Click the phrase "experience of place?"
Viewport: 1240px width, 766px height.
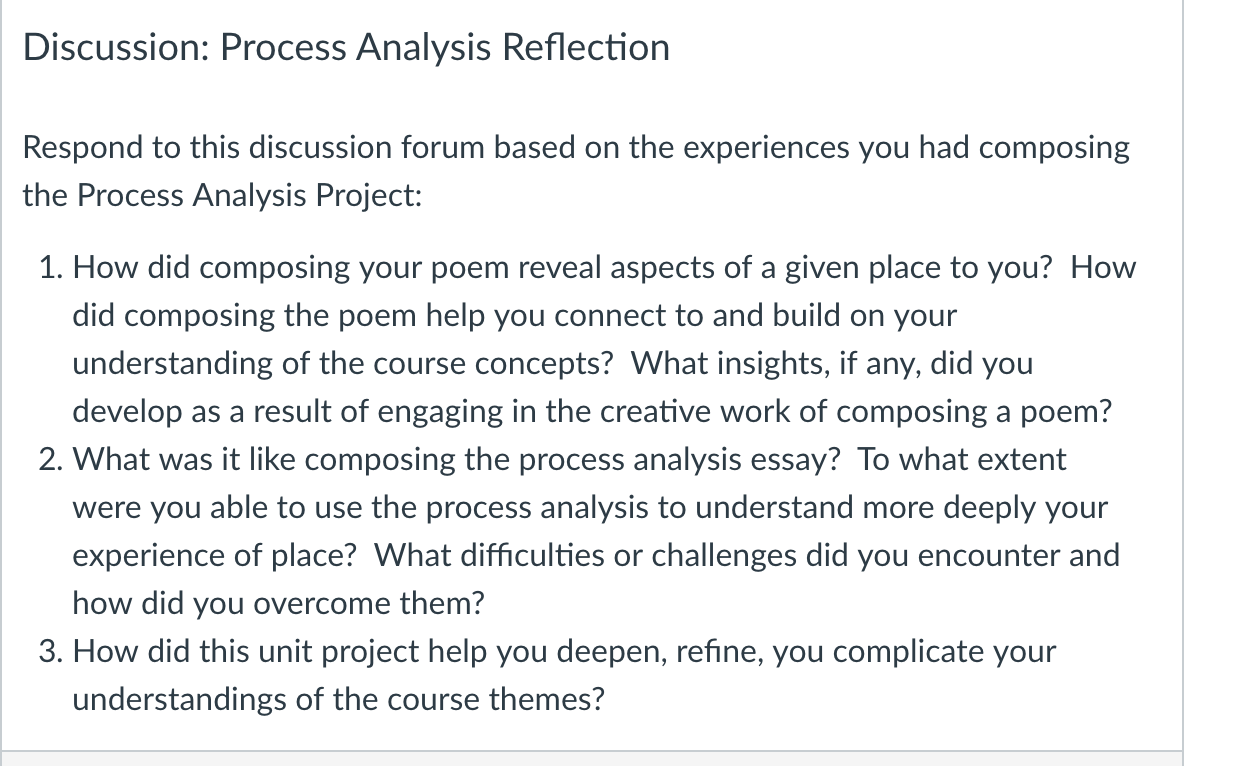214,556
